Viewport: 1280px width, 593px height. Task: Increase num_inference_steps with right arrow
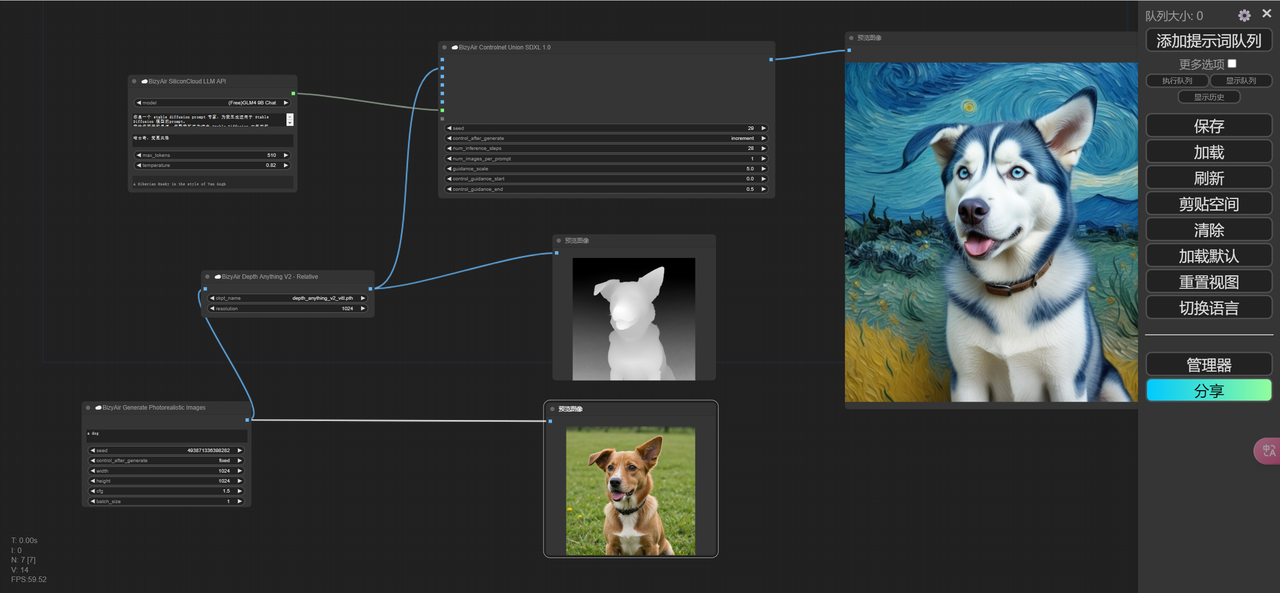[765, 148]
